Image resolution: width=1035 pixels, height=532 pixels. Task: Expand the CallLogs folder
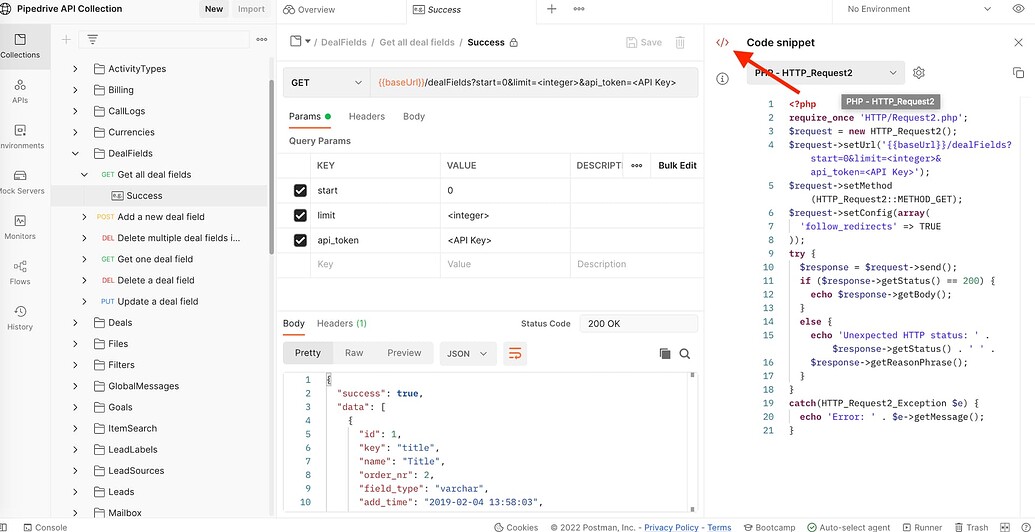point(75,111)
